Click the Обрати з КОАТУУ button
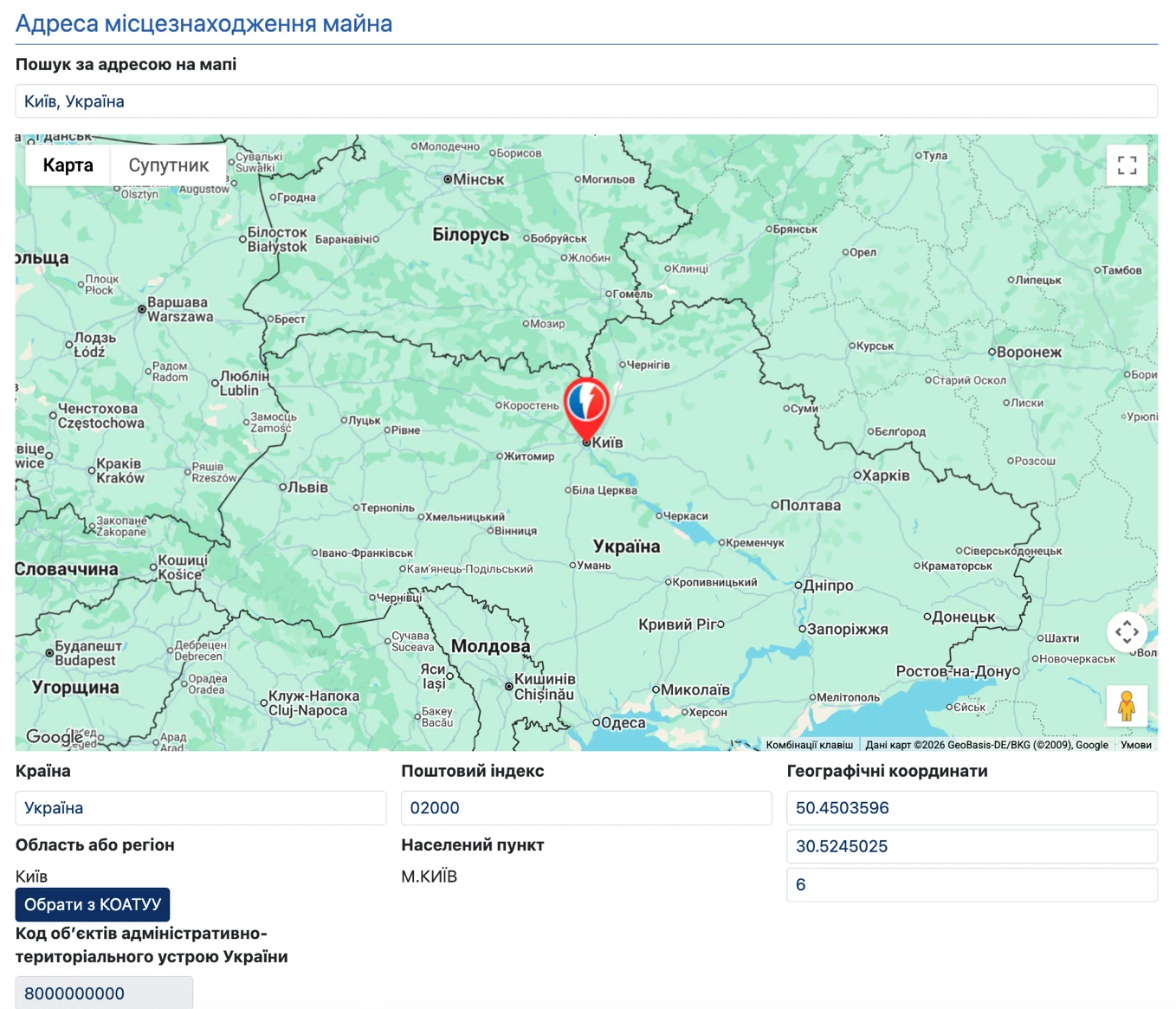 (x=93, y=904)
